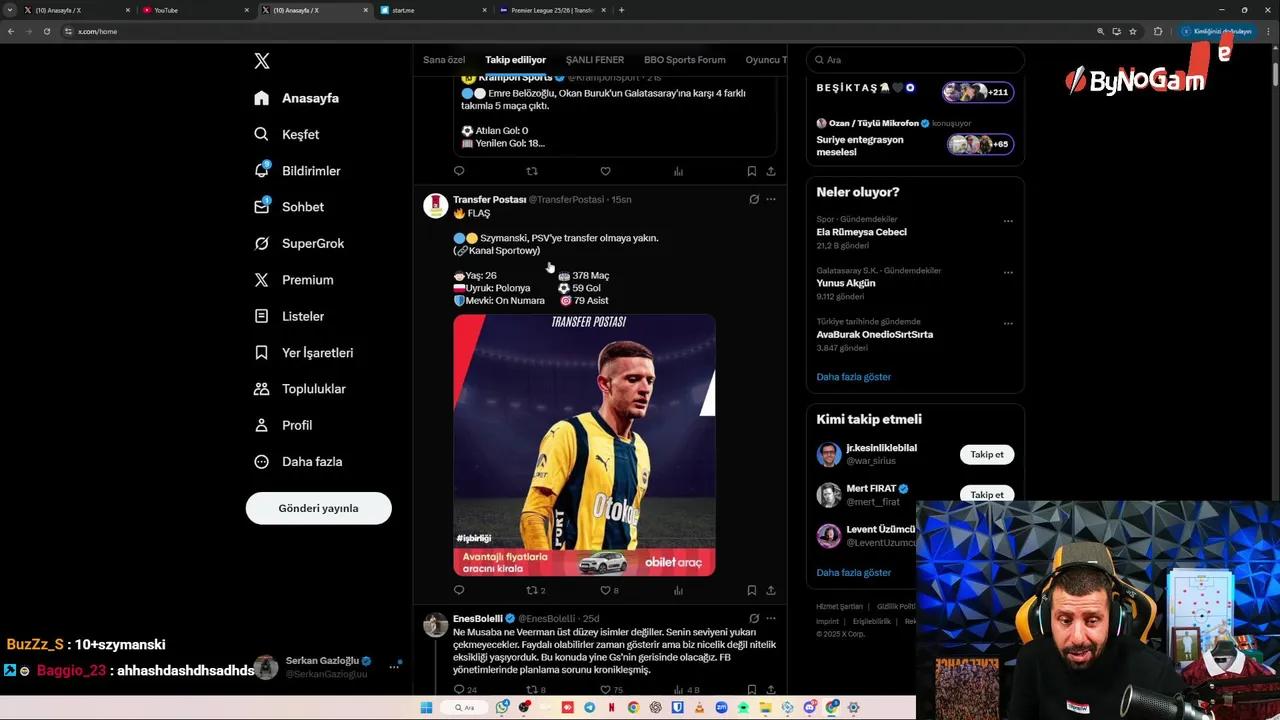Reply to the Krampon Sports post

459,171
